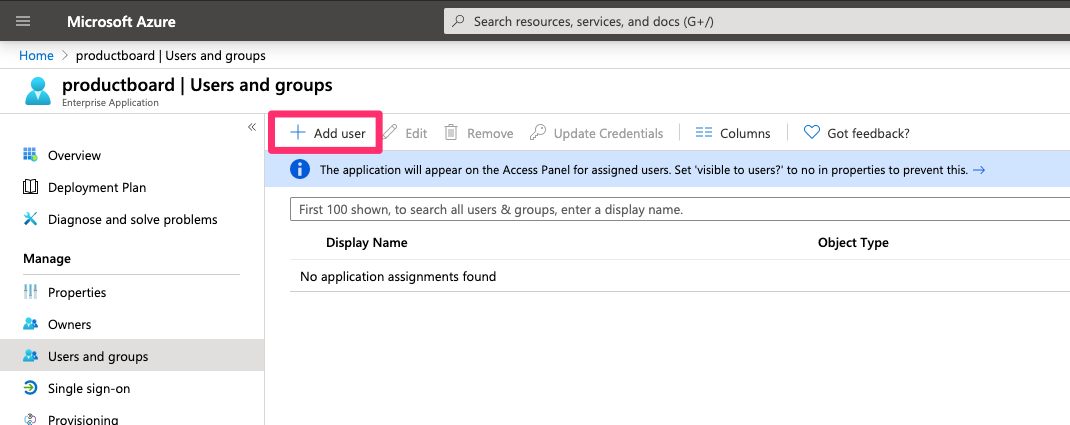Click the Deployment Plan book icon
This screenshot has height=425, width=1070.
(x=30, y=188)
